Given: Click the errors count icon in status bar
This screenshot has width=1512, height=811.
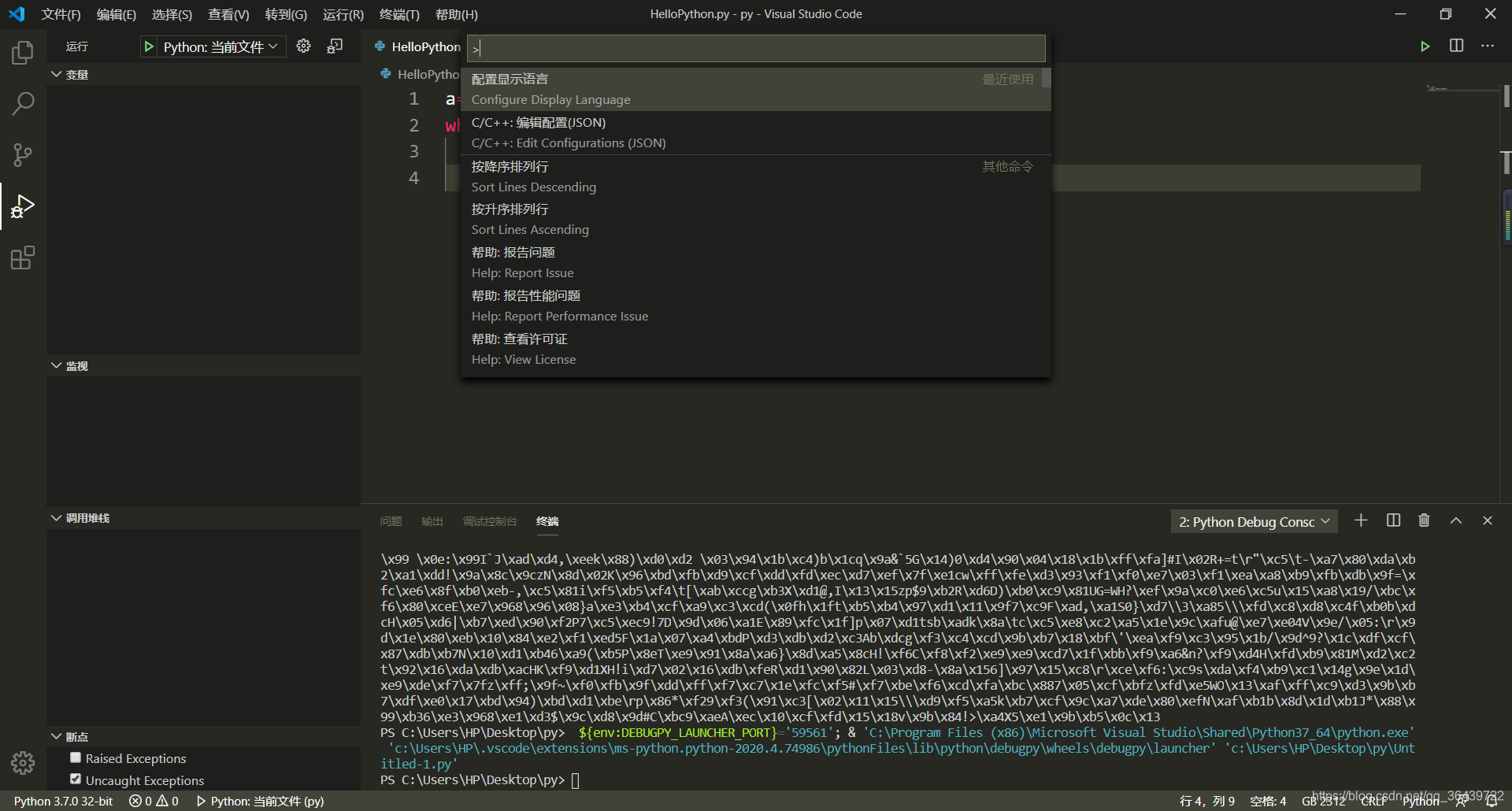Looking at the screenshot, I should click(x=135, y=801).
